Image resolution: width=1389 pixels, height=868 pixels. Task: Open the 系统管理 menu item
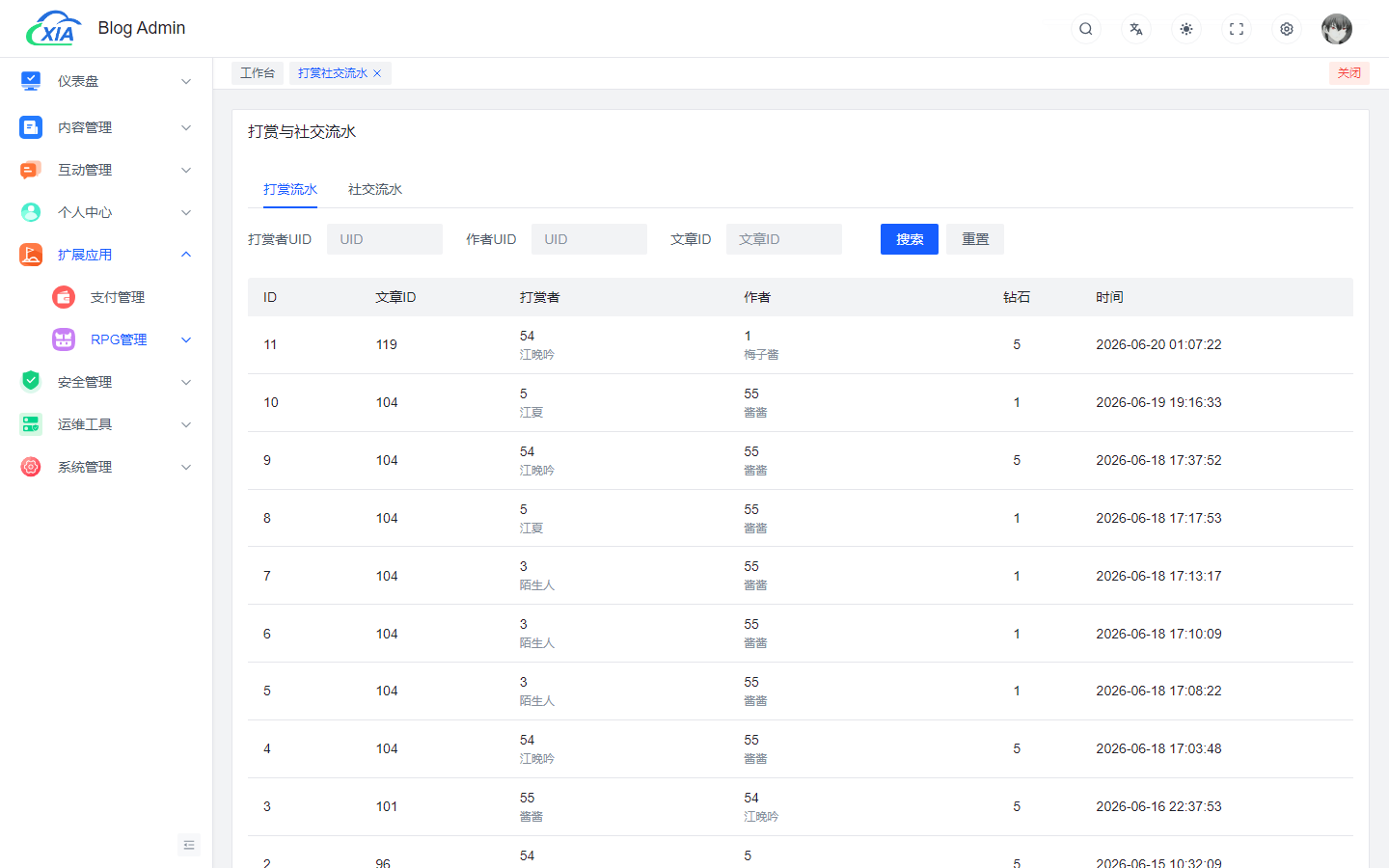pos(106,467)
